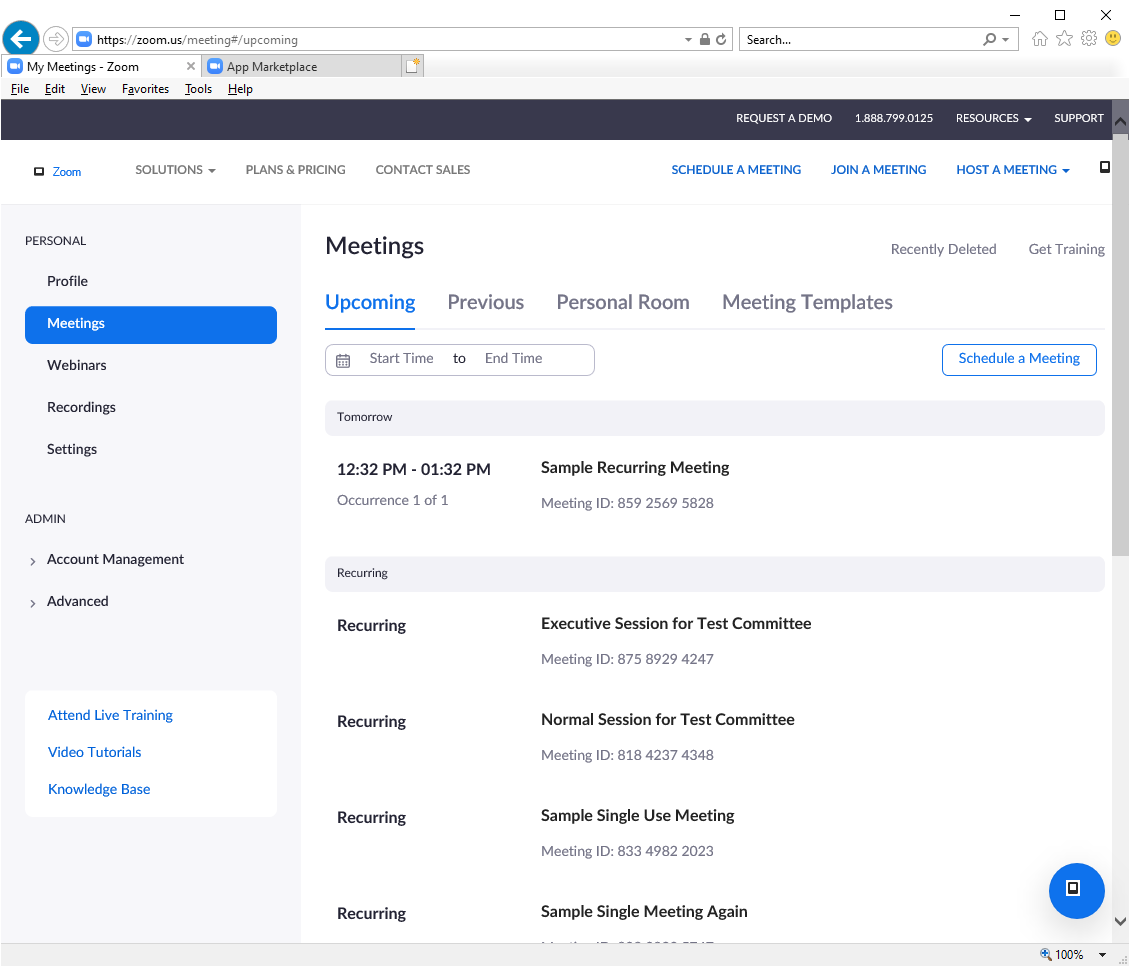
Task: Click the lock security icon in address bar
Action: pos(705,40)
